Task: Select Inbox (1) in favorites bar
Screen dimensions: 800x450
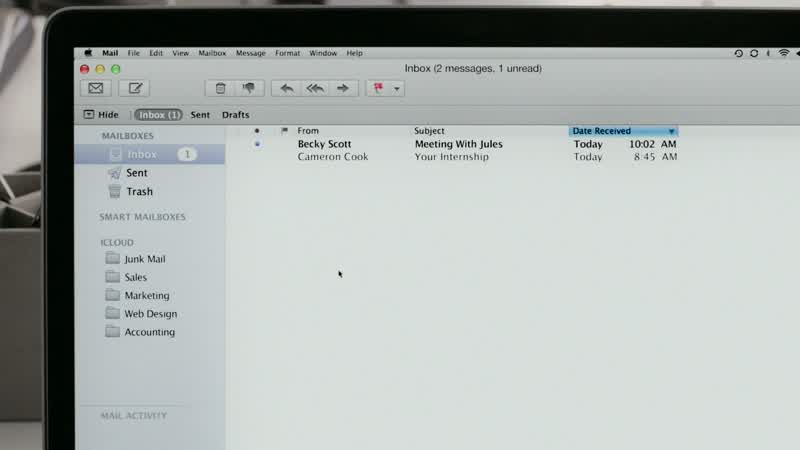Action: [x=159, y=115]
